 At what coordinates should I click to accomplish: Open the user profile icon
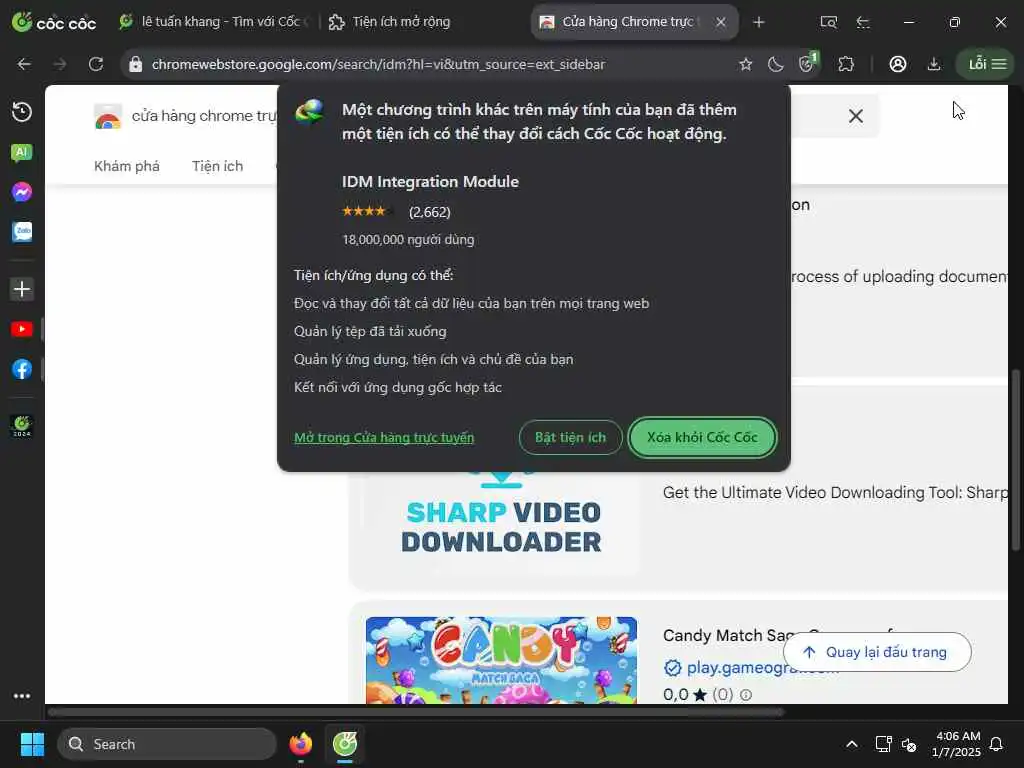[897, 64]
